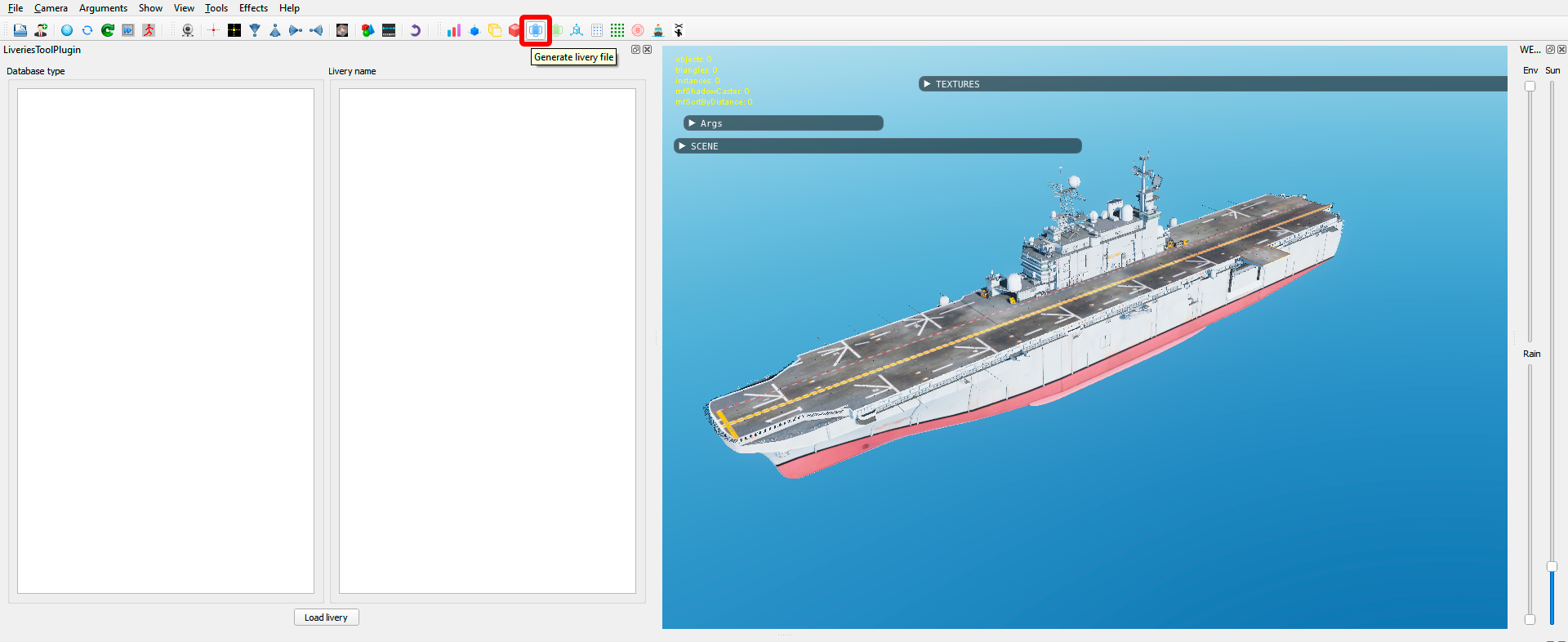Click the red running man animation icon

coord(149,30)
